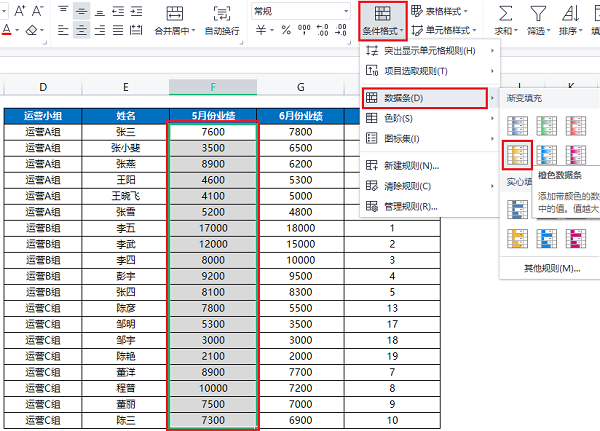The height and width of the screenshot is (431, 600).
Task: Choose orange gradient data bar
Action: (x=517, y=155)
